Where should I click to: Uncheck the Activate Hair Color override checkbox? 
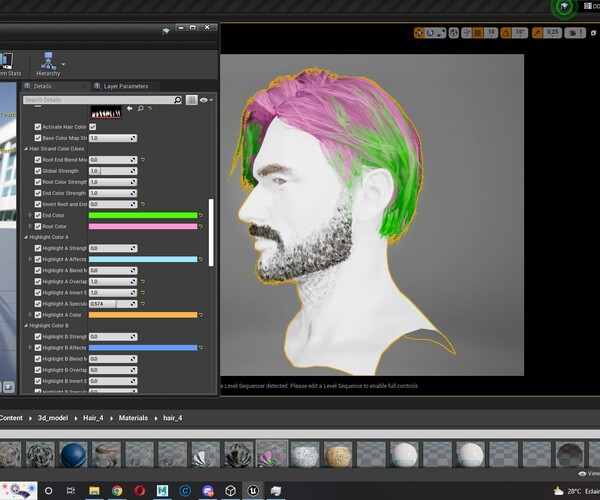pos(38,127)
